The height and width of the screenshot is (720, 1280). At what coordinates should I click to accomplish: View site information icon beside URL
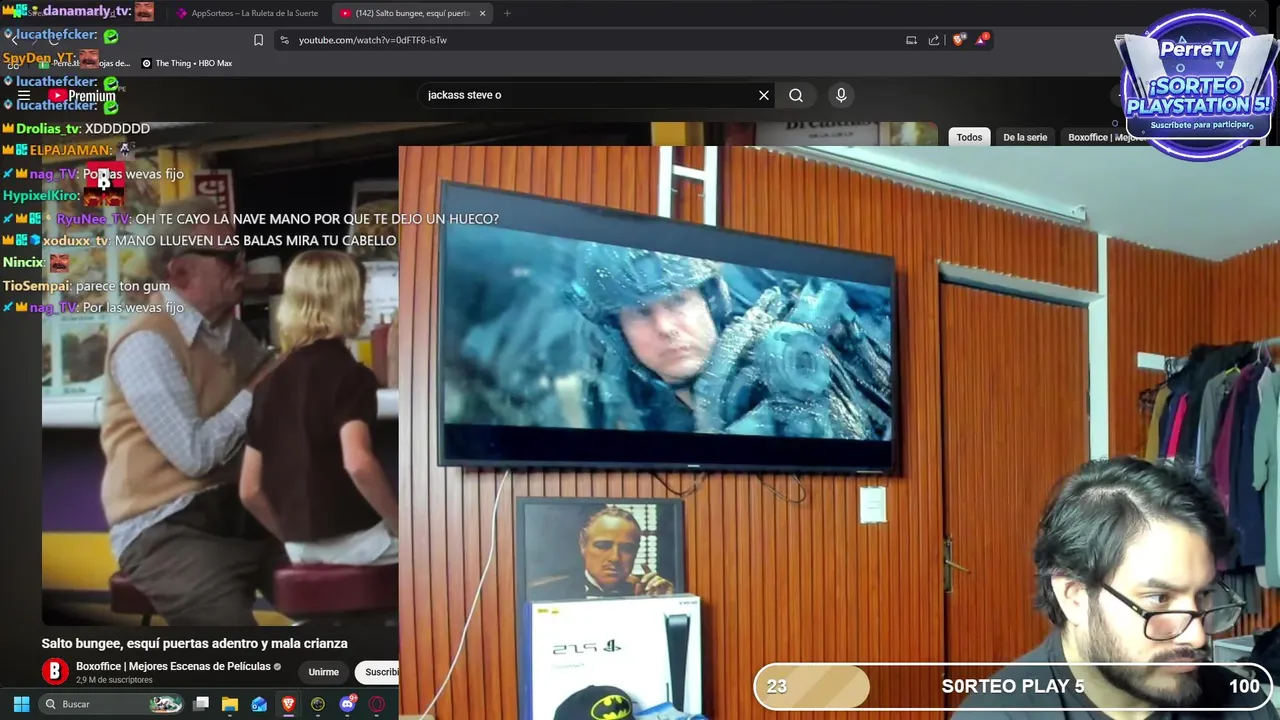pos(285,40)
